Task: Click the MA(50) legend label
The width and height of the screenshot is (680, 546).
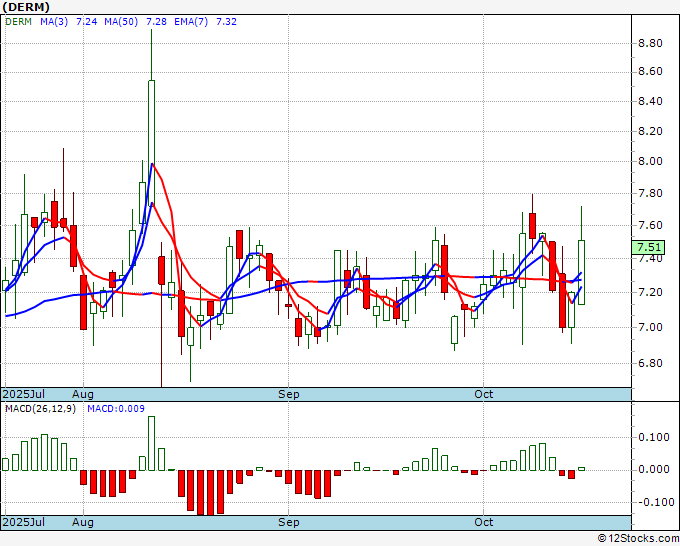Action: point(121,22)
